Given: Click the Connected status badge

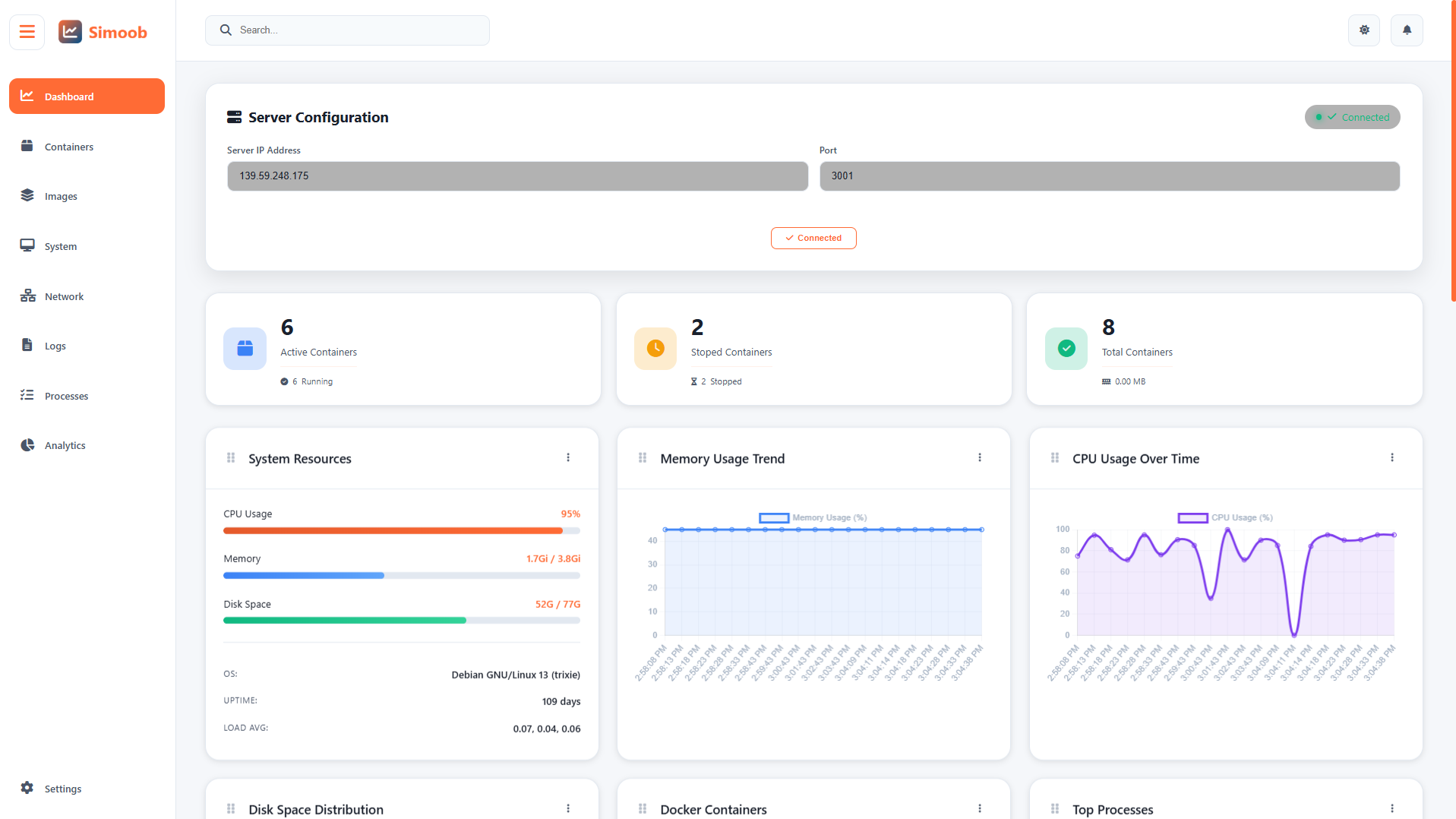Looking at the screenshot, I should pyautogui.click(x=1352, y=117).
